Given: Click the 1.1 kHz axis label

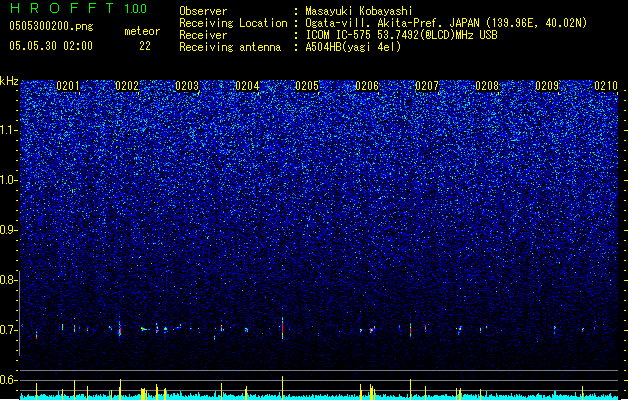Looking at the screenshot, I should tap(8, 130).
